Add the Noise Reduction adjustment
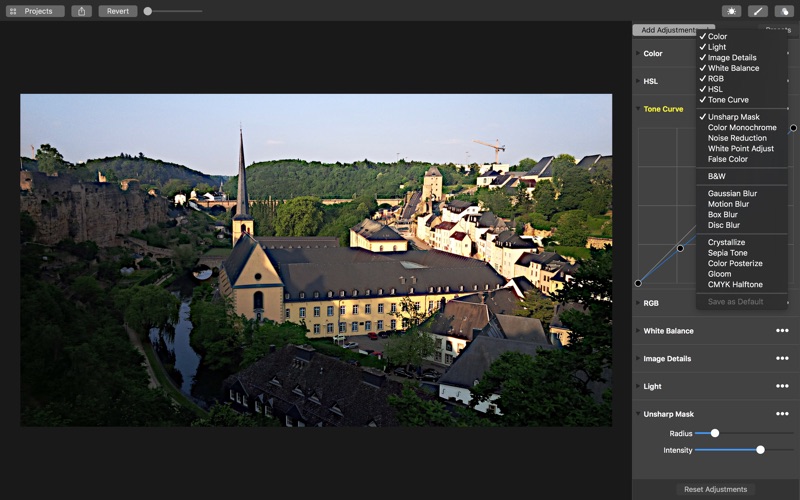This screenshot has width=800, height=500. 742,138
